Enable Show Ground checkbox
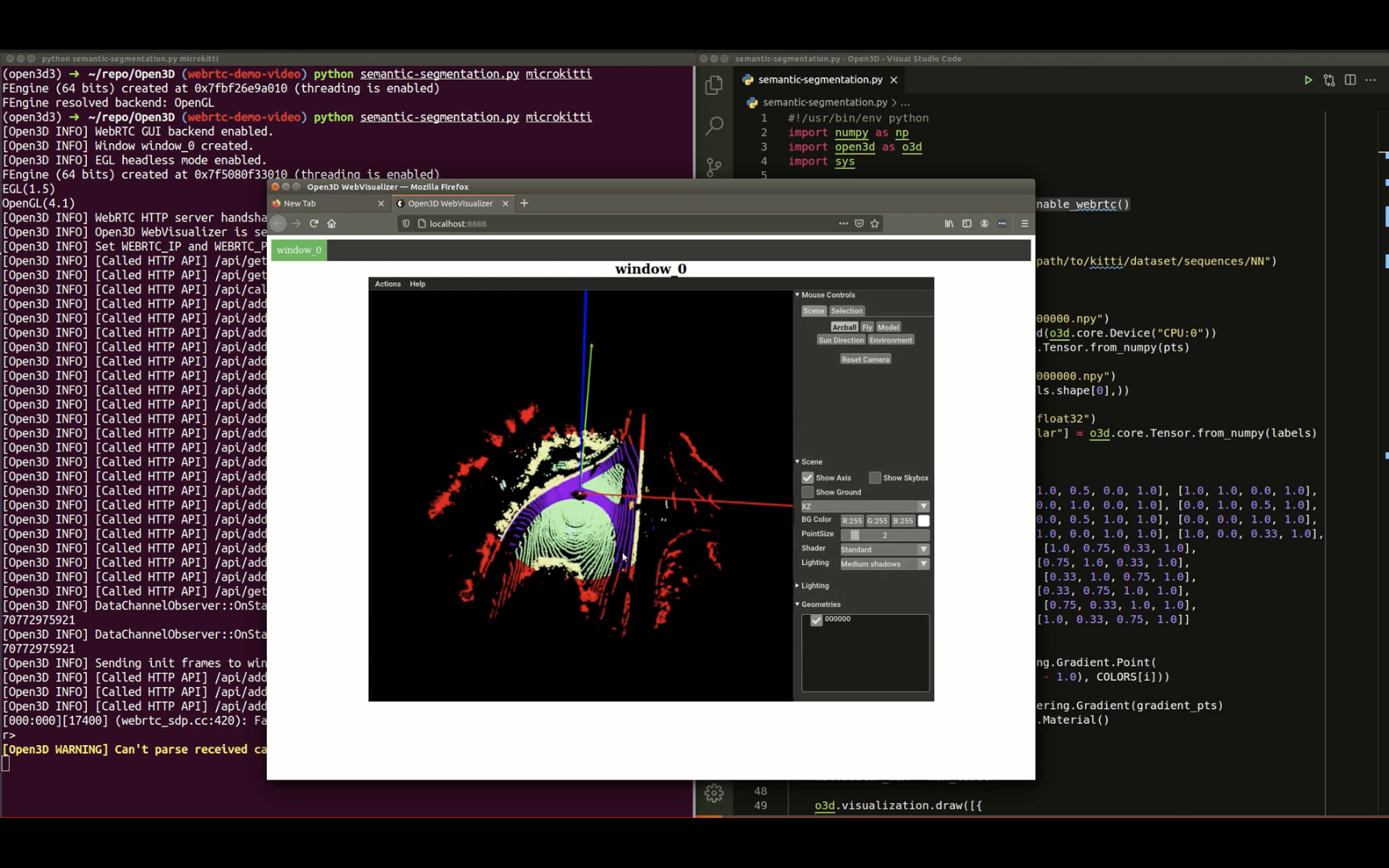1389x868 pixels. pyautogui.click(x=808, y=492)
